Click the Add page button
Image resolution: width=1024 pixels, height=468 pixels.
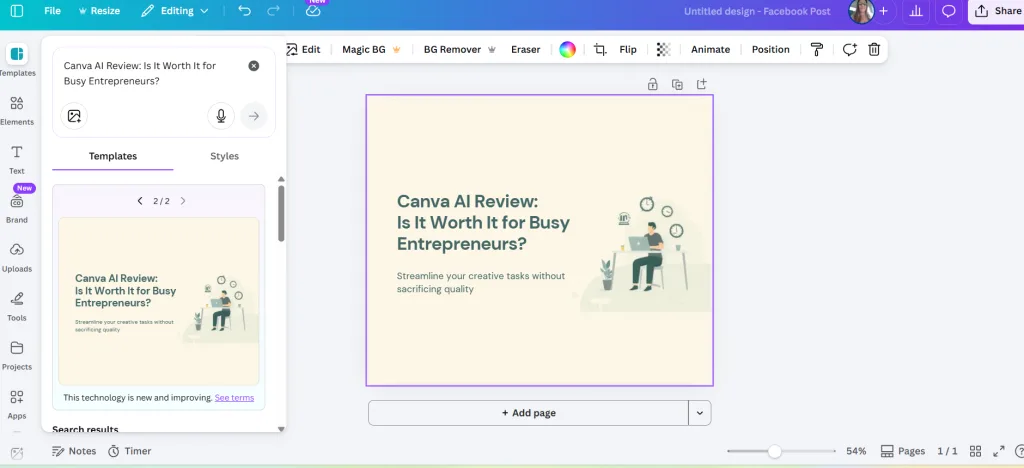click(x=528, y=413)
